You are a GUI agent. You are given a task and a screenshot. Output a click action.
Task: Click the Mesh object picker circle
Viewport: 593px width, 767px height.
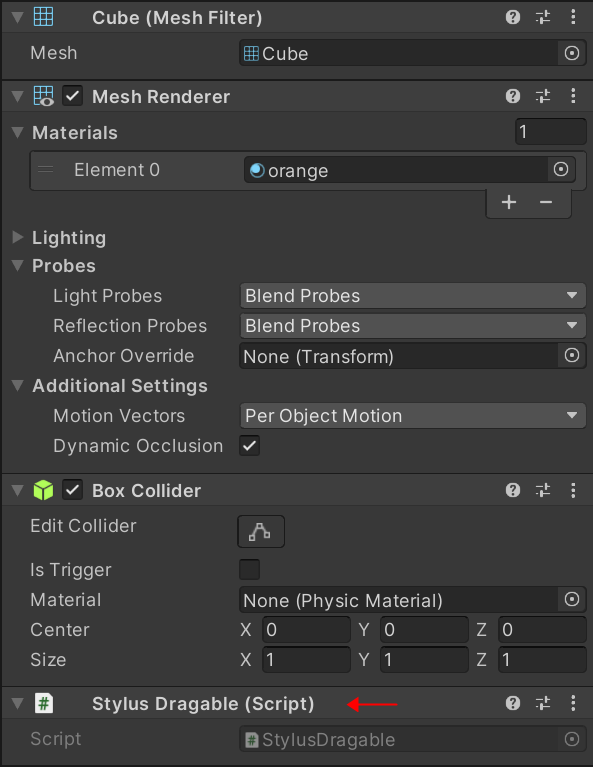(571, 53)
